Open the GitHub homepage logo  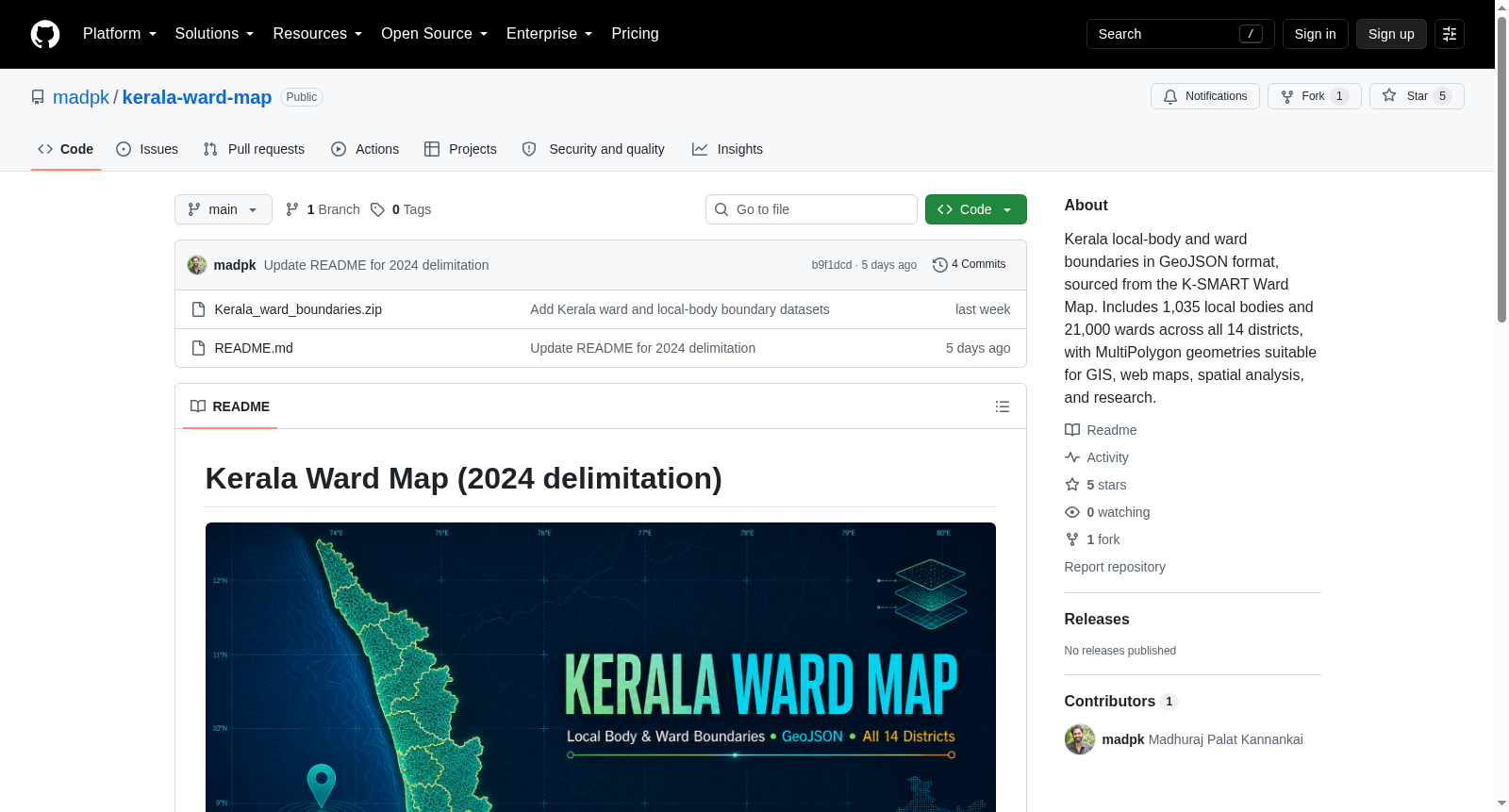click(45, 34)
